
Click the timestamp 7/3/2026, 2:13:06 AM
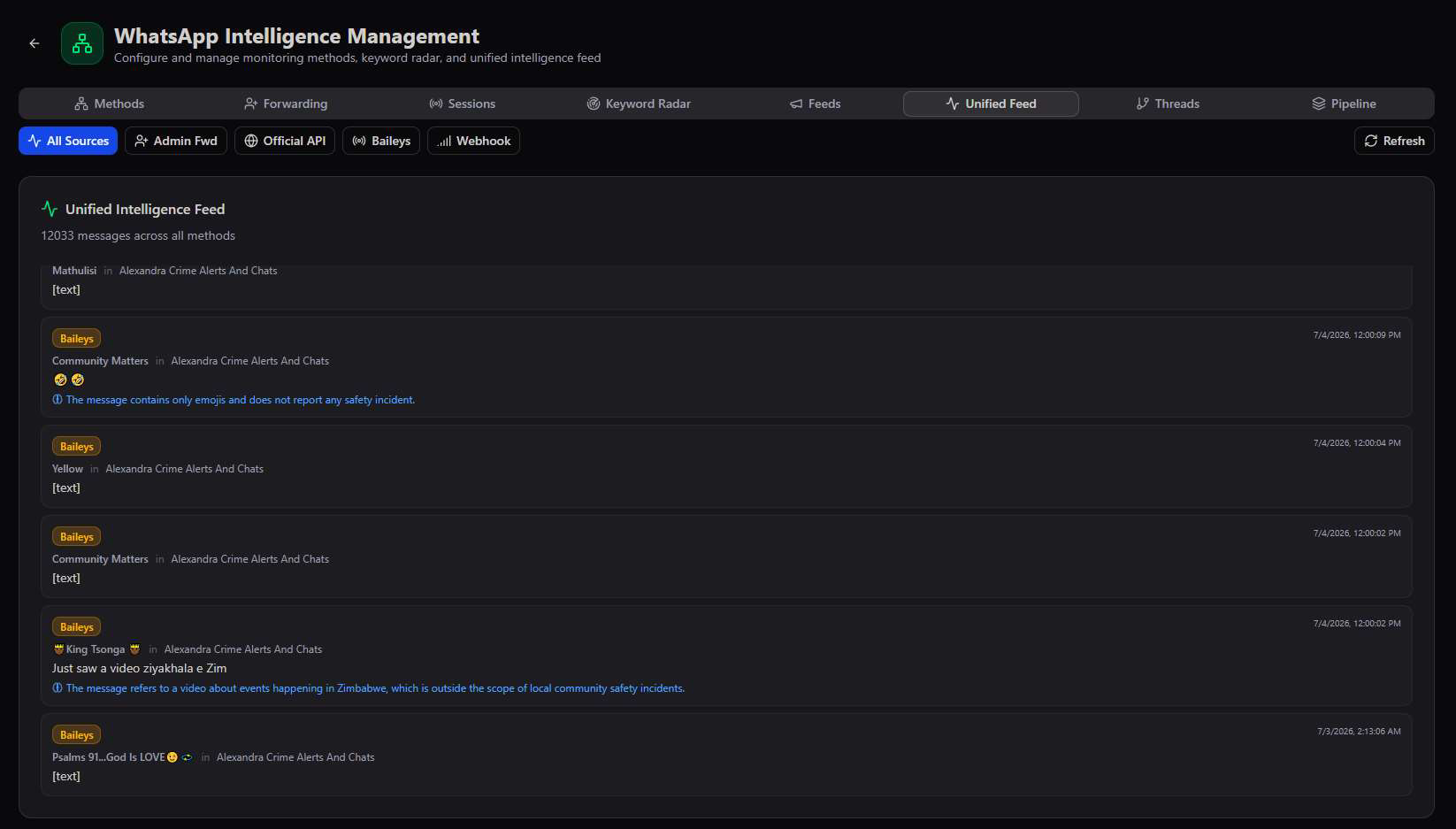tap(1359, 732)
